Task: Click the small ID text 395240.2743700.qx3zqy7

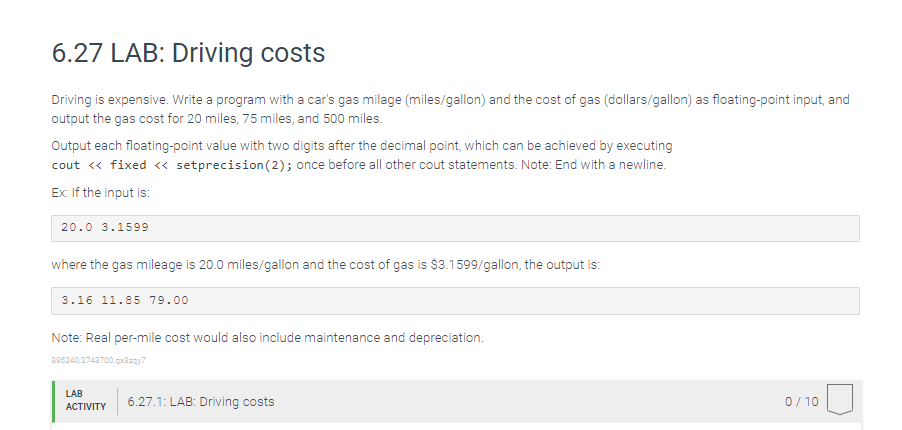Action: click(98, 360)
